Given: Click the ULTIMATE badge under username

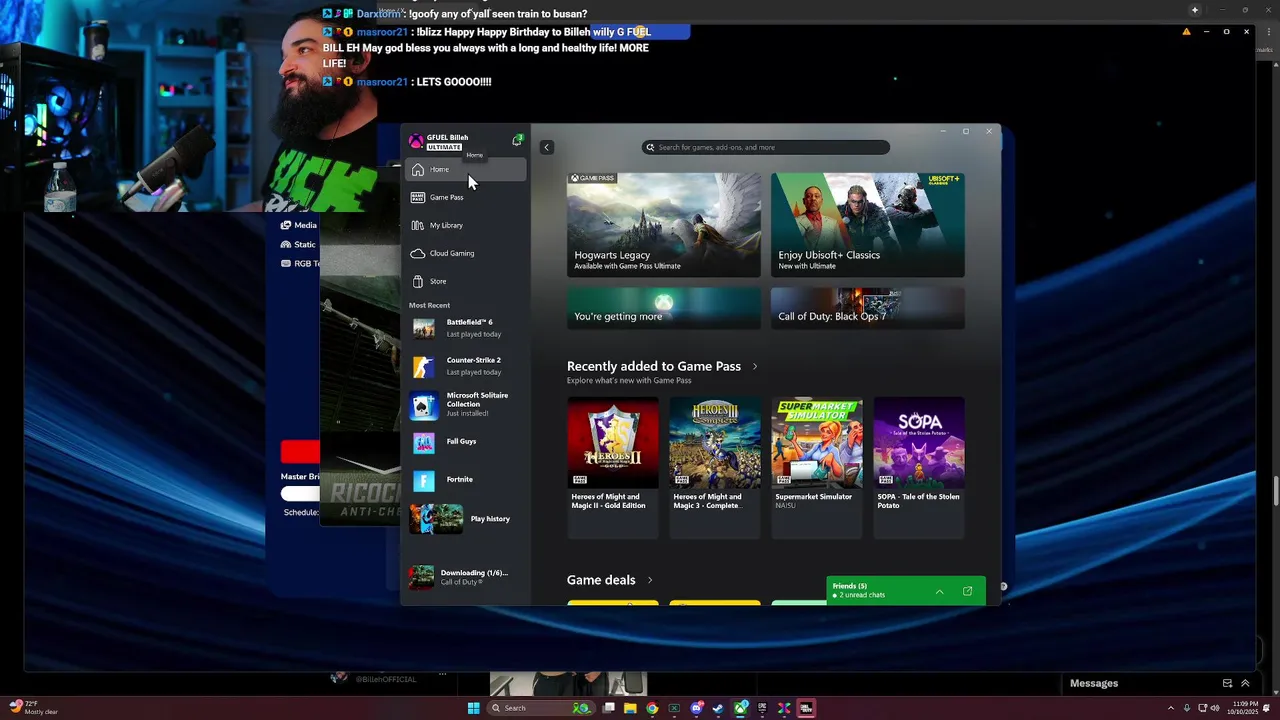Looking at the screenshot, I should tap(445, 147).
